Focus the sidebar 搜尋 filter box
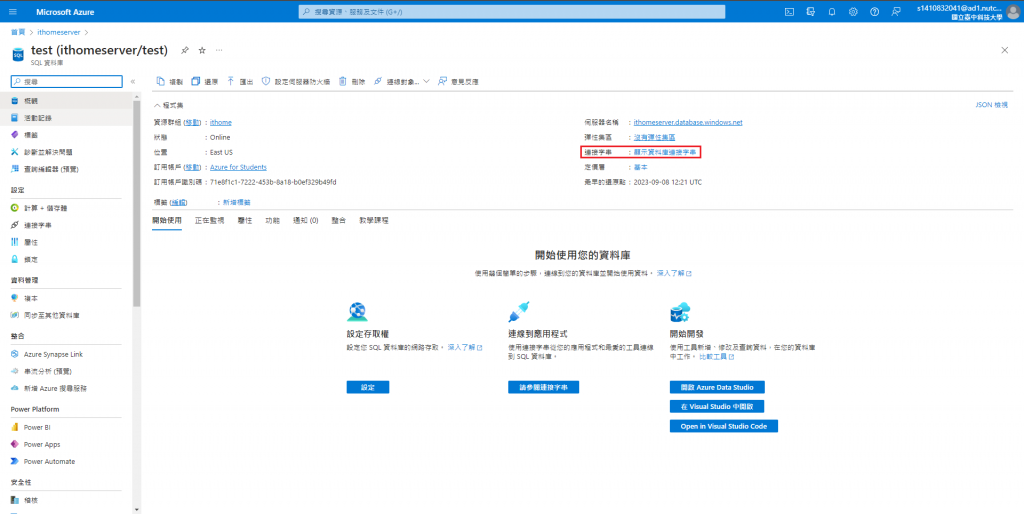Image resolution: width=1024 pixels, height=514 pixels. click(x=67, y=82)
